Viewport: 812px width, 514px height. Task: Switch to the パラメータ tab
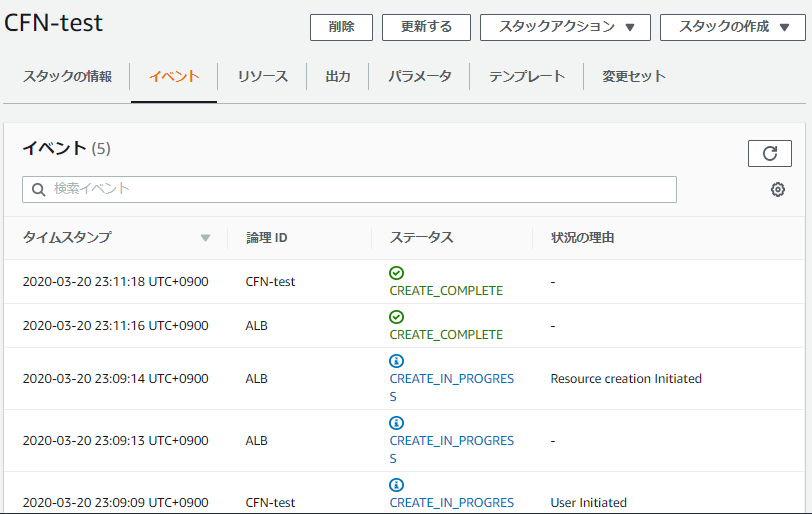pos(420,77)
